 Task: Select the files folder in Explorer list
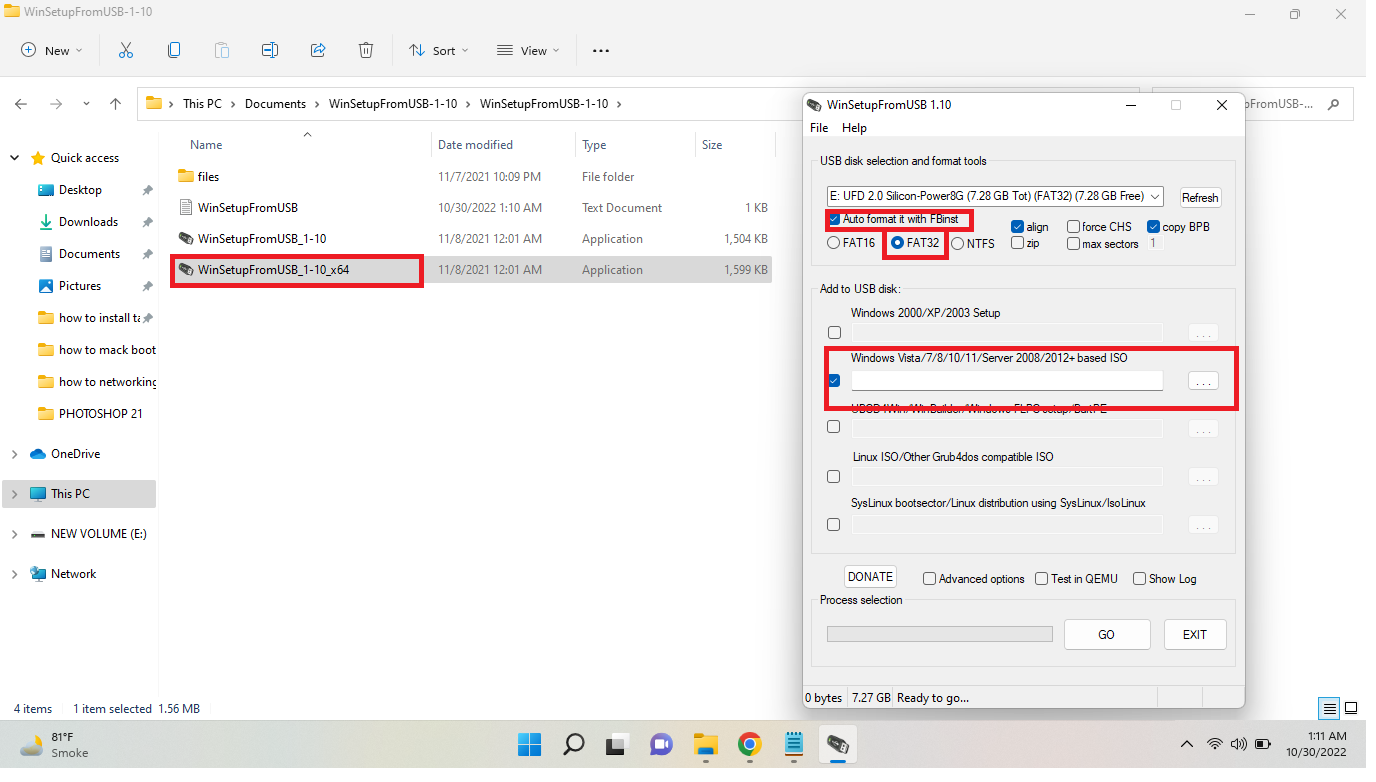(x=208, y=177)
